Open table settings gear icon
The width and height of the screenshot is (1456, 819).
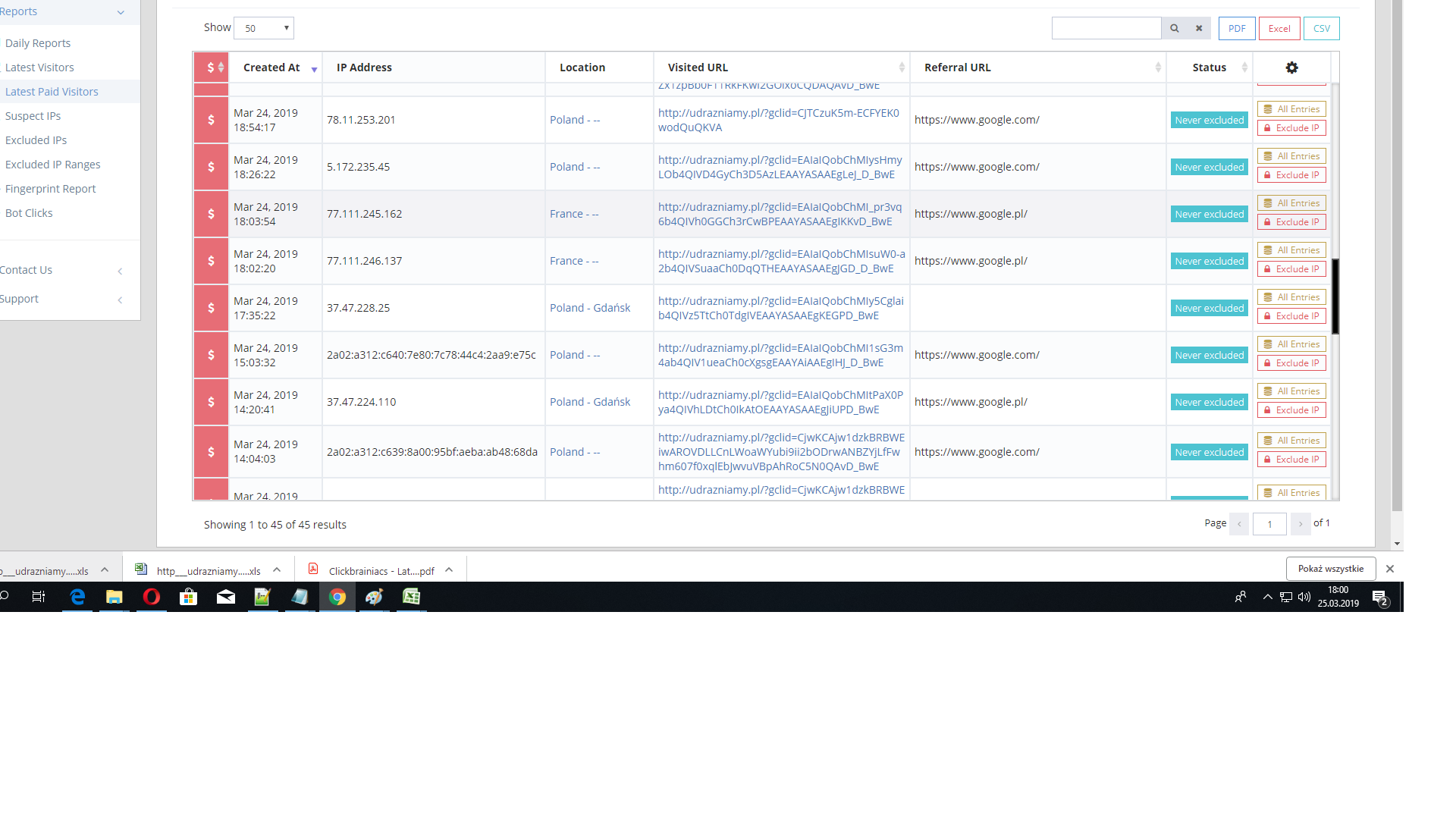(x=1291, y=67)
